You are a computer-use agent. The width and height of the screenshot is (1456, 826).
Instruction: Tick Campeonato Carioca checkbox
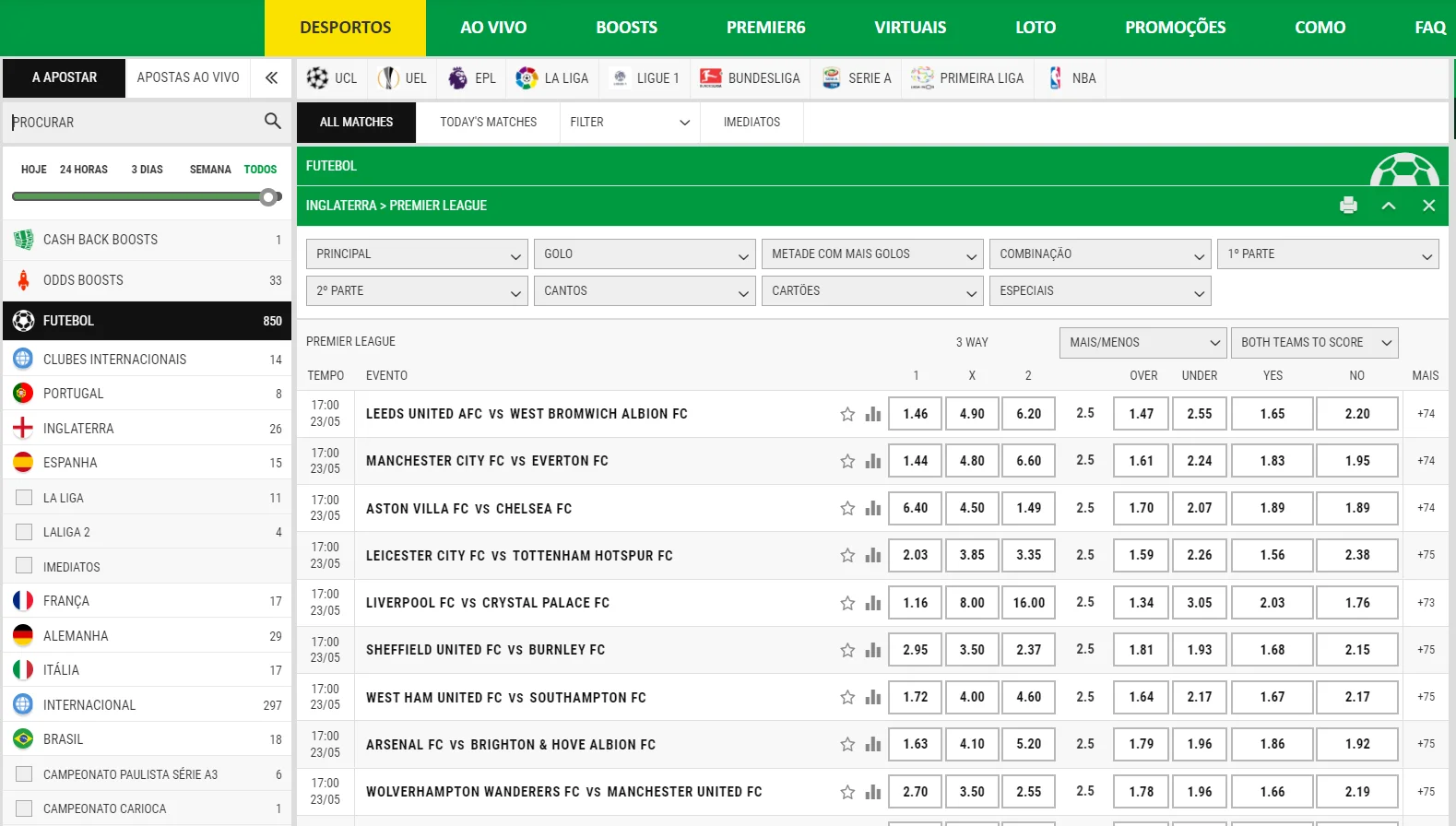24,808
